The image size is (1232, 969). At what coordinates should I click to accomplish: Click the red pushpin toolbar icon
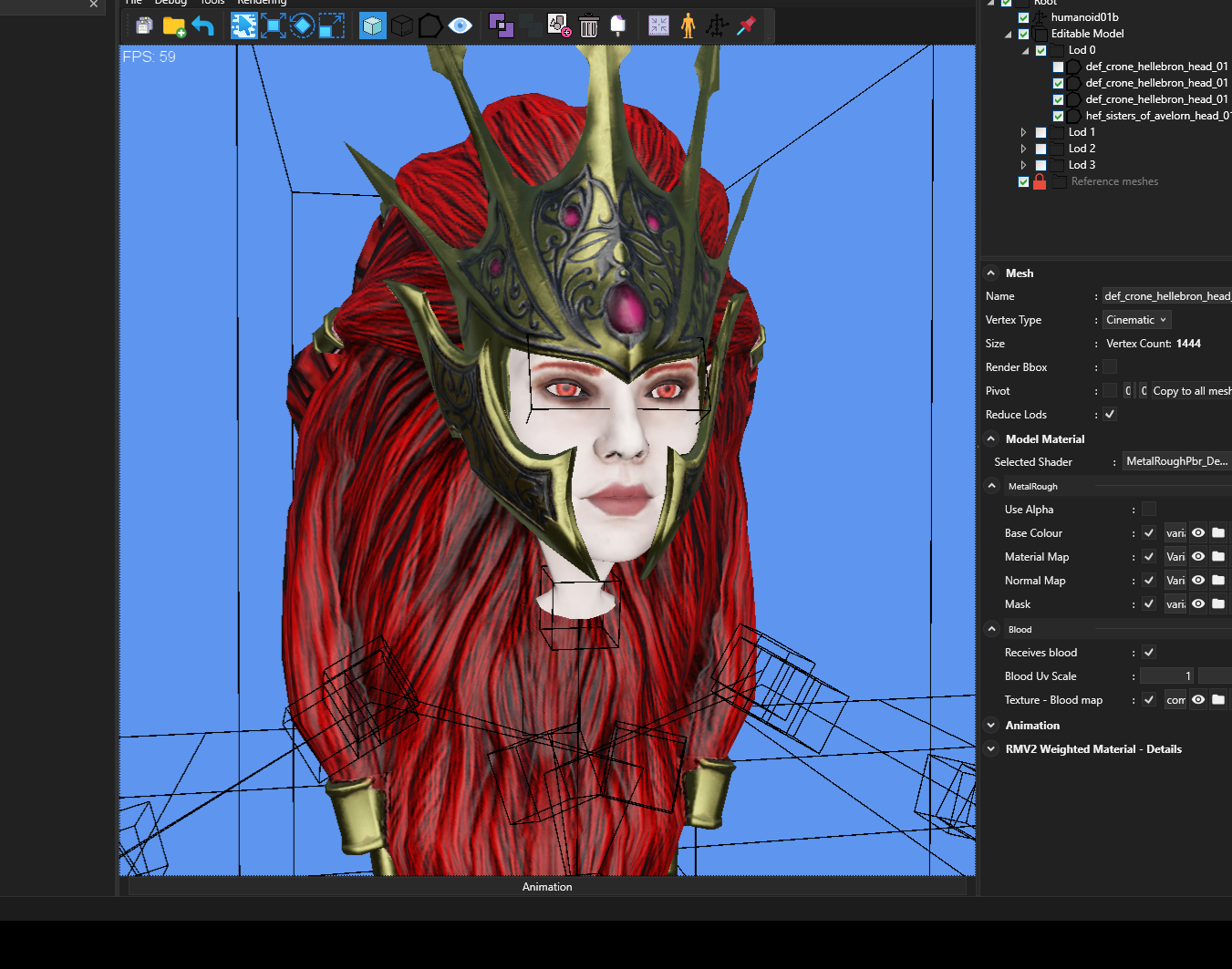tap(747, 26)
